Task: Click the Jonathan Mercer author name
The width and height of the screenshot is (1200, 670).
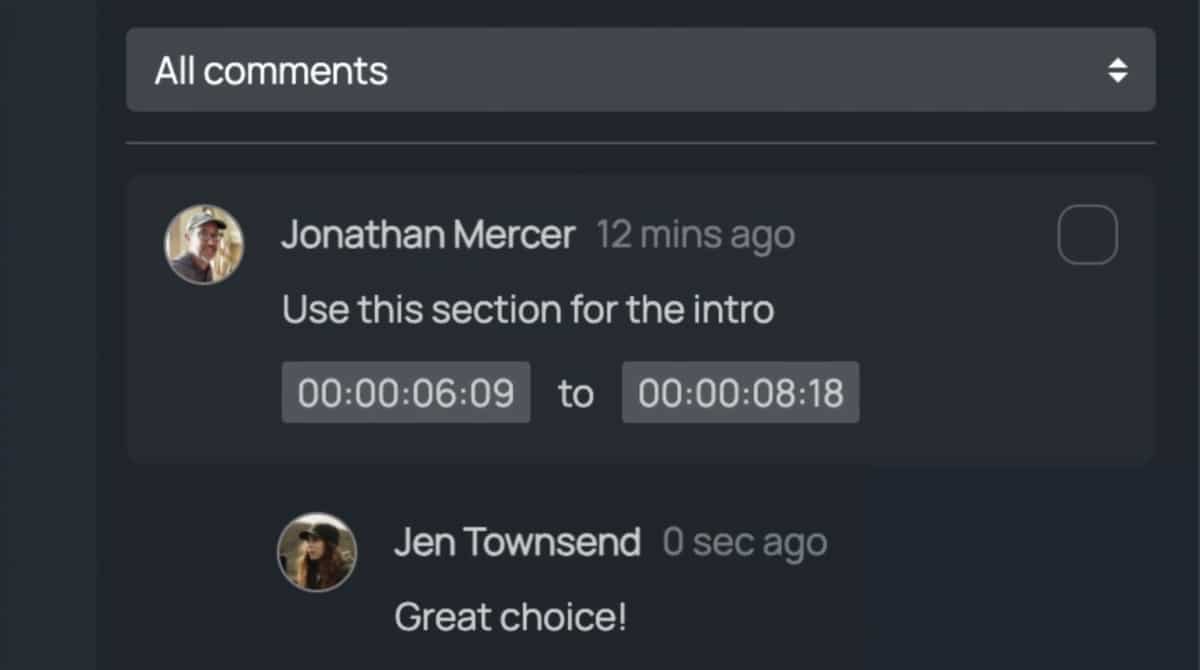Action: tap(428, 236)
